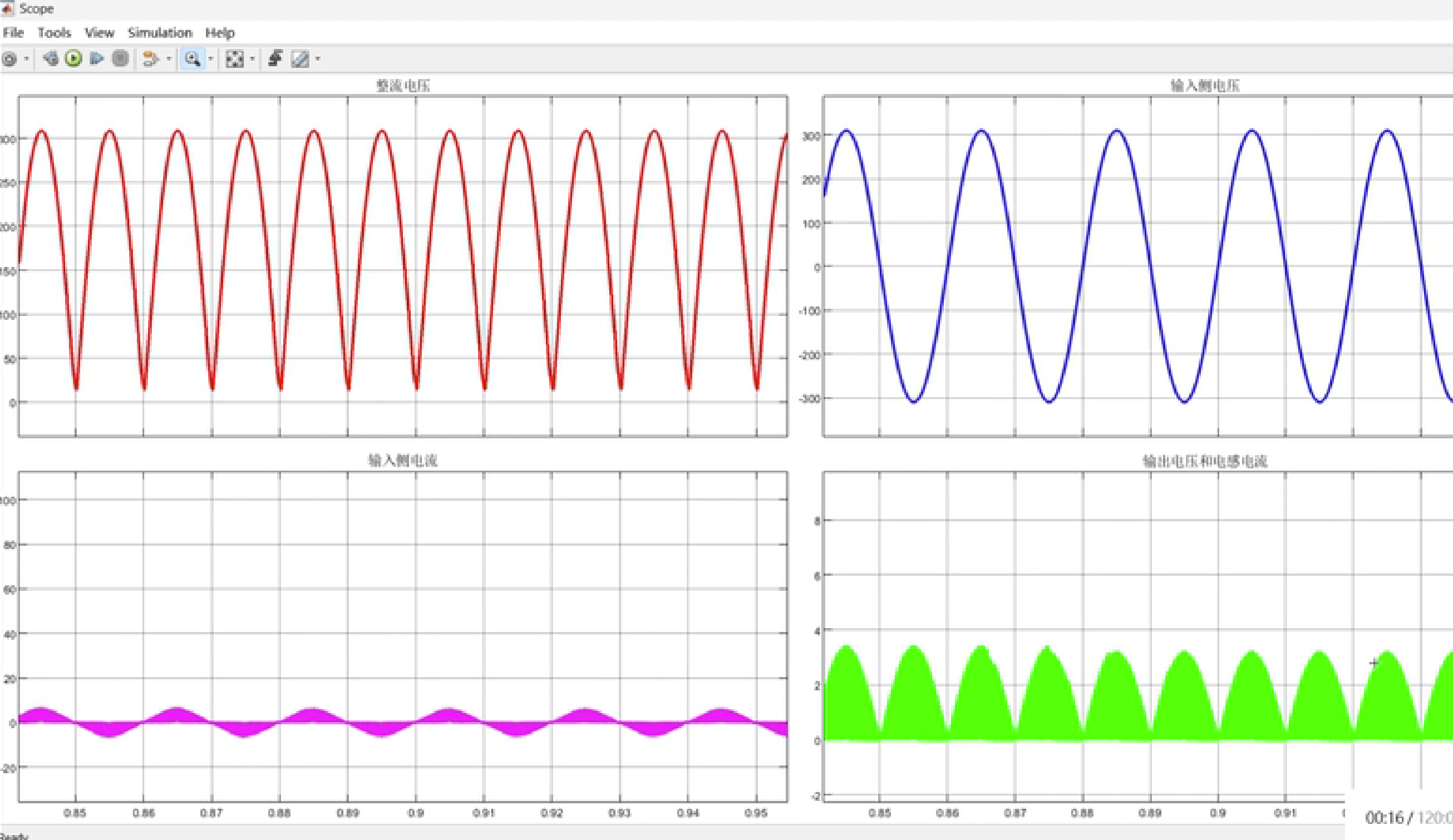The width and height of the screenshot is (1453, 840).
Task: Click inside the green inductor current plot
Action: [x=1137, y=636]
